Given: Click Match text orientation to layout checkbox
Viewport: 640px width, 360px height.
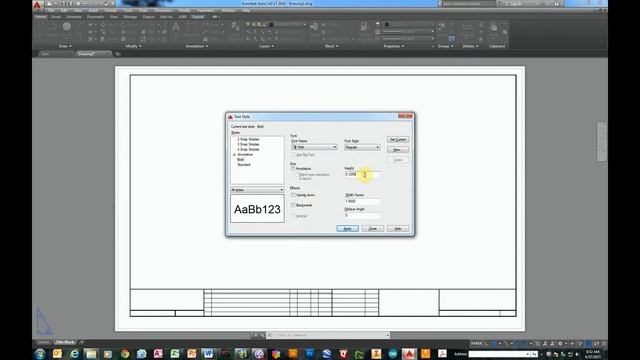Looking at the screenshot, I should [297, 175].
